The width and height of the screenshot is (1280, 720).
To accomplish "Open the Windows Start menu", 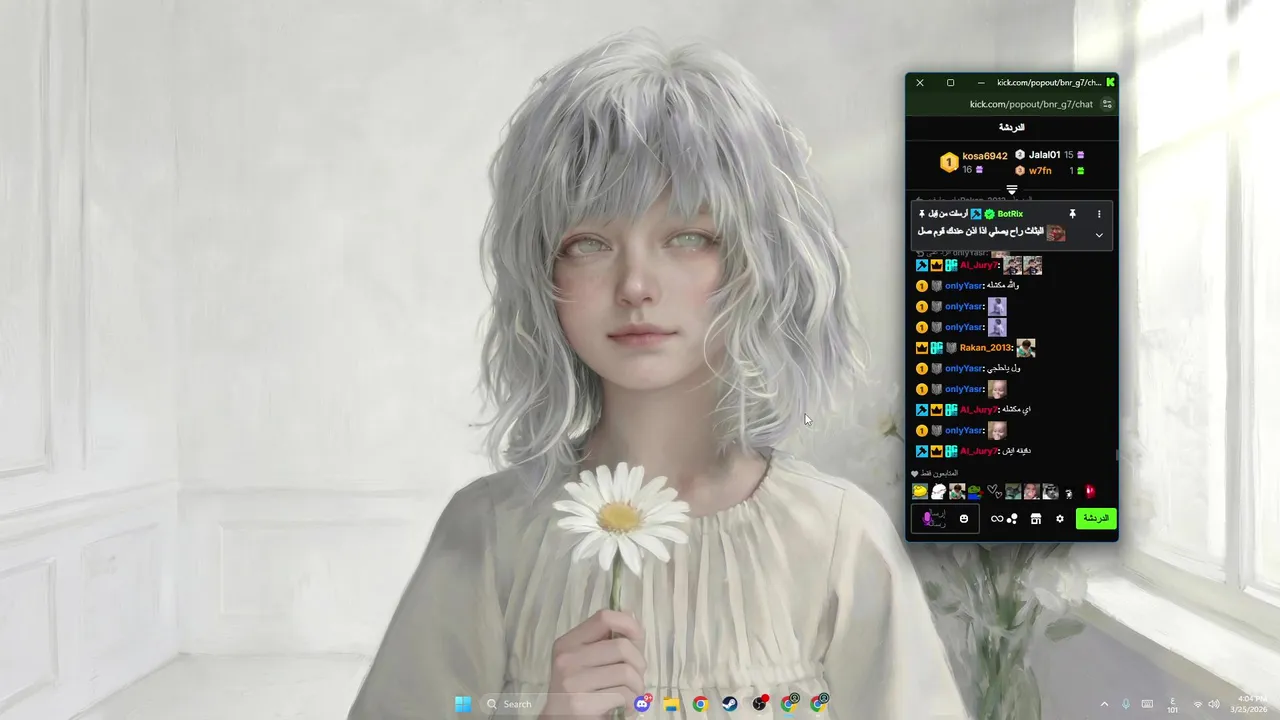I will tap(463, 704).
